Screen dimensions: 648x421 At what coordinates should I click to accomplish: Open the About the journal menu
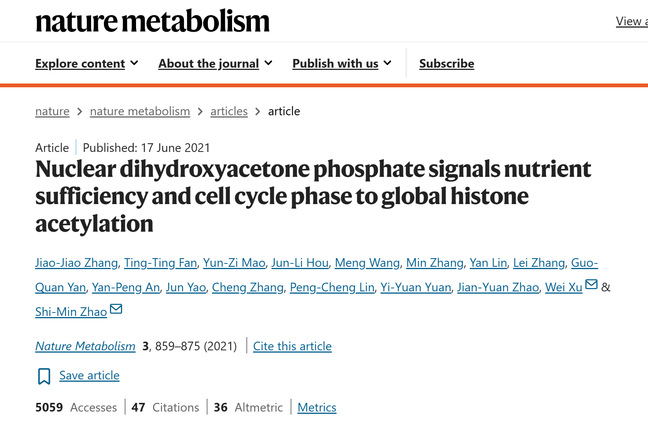[x=215, y=64]
